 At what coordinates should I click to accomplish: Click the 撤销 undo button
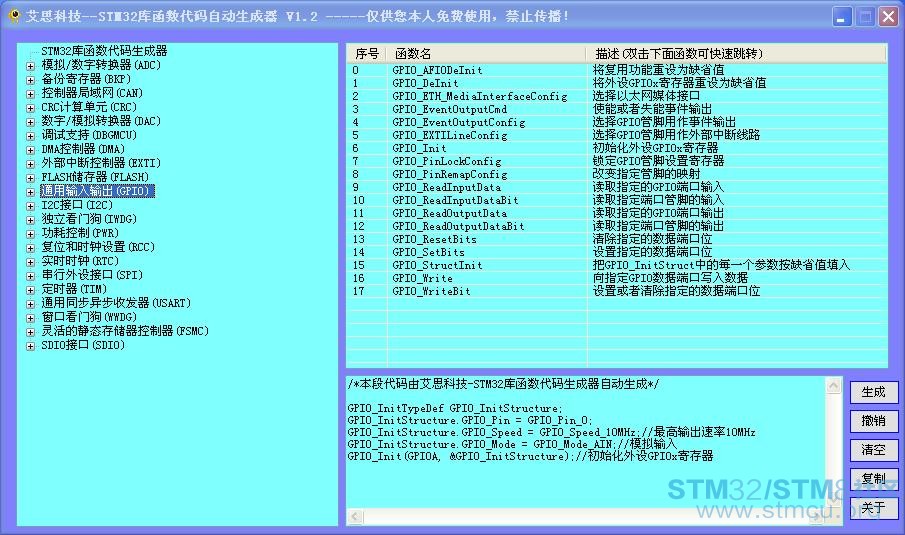pos(874,421)
